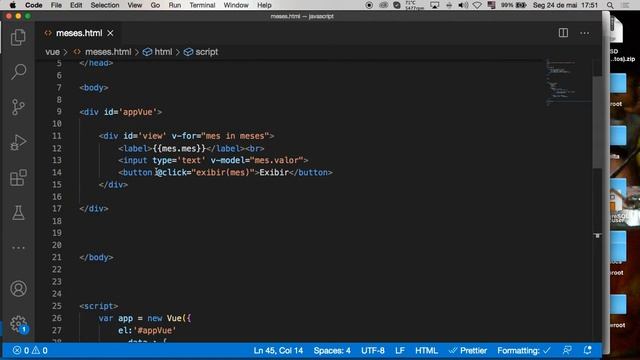Open the Edit menu
Screen dimensions: 640x360
[76, 5]
